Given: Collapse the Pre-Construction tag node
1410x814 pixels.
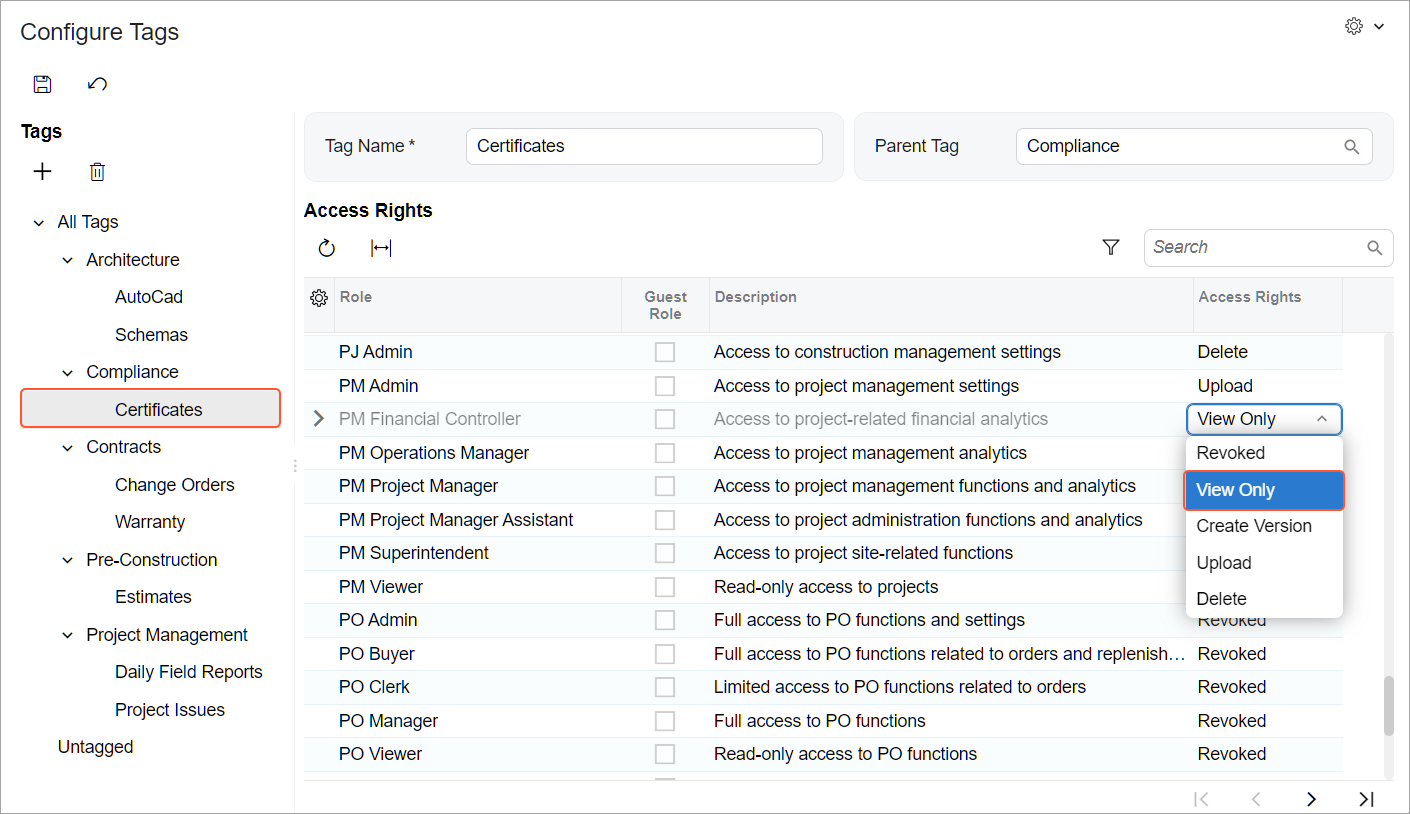Looking at the screenshot, I should [x=68, y=560].
